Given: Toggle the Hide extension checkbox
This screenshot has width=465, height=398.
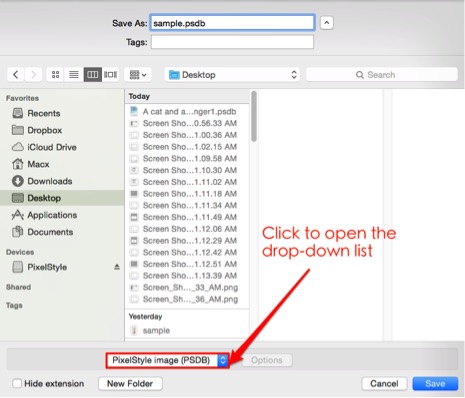Looking at the screenshot, I should pyautogui.click(x=17, y=383).
